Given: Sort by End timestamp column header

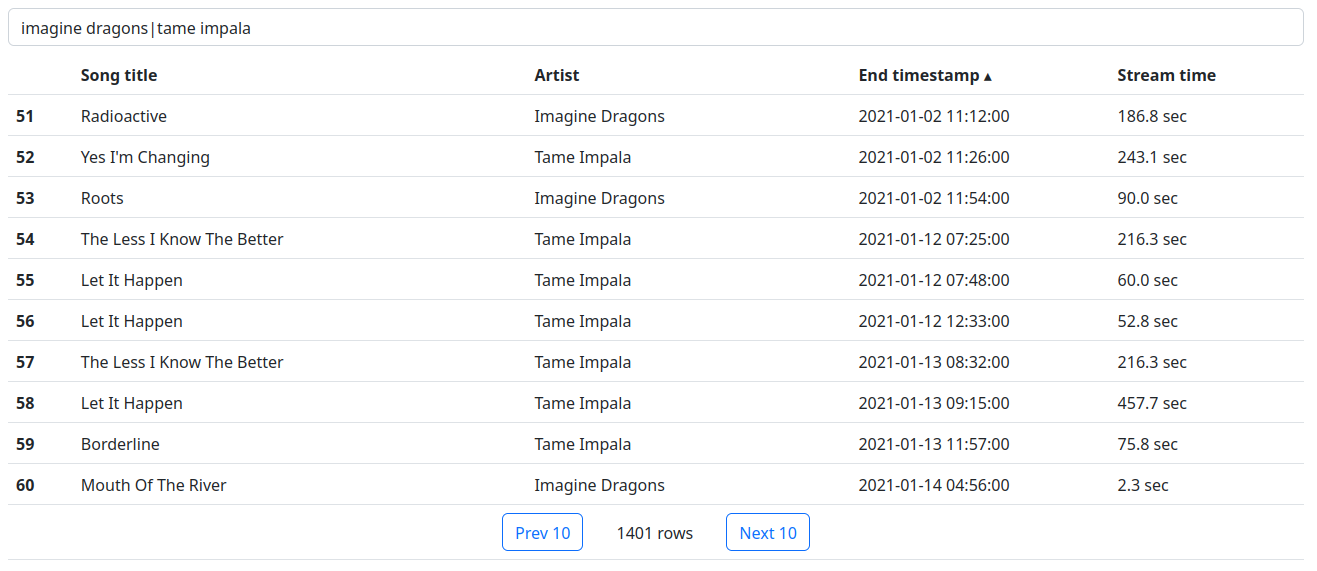Looking at the screenshot, I should (x=925, y=75).
